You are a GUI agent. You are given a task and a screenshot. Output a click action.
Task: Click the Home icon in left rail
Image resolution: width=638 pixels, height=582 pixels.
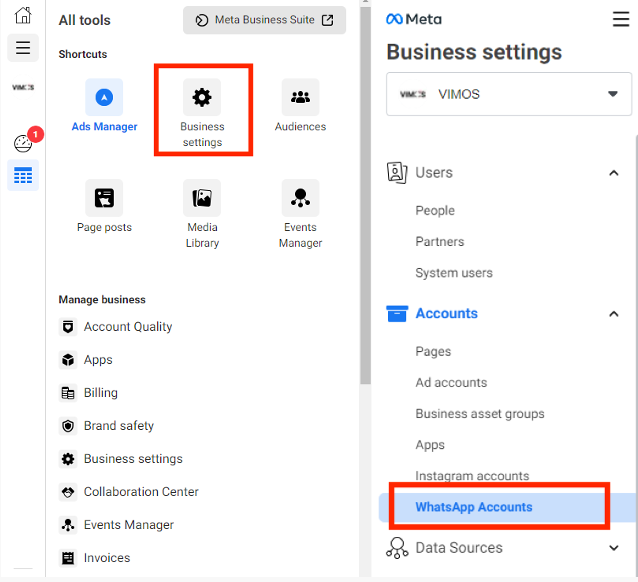tap(23, 15)
